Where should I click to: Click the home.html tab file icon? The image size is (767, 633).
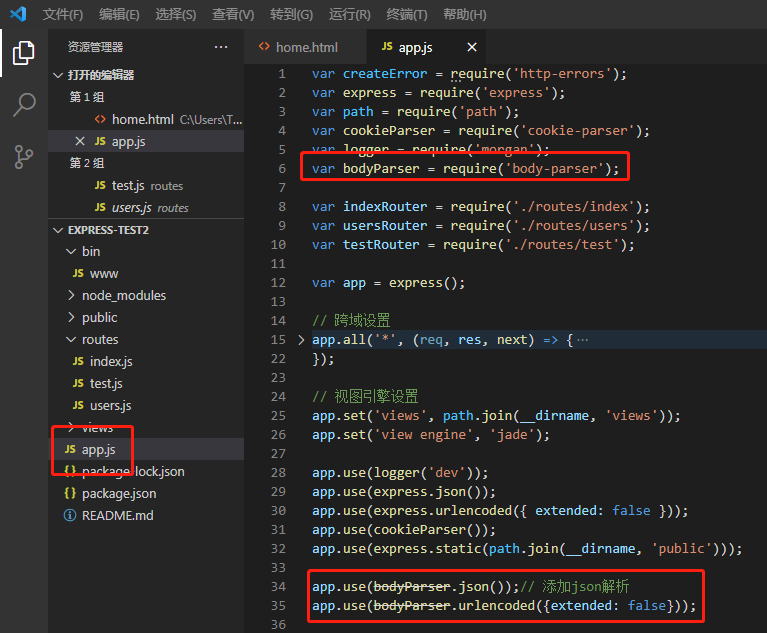point(264,46)
